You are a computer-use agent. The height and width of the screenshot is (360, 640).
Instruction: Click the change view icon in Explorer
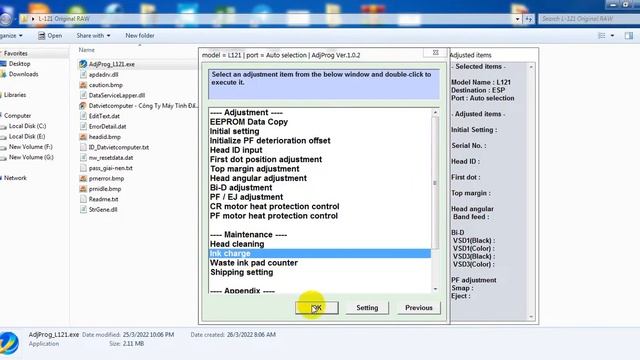602,36
